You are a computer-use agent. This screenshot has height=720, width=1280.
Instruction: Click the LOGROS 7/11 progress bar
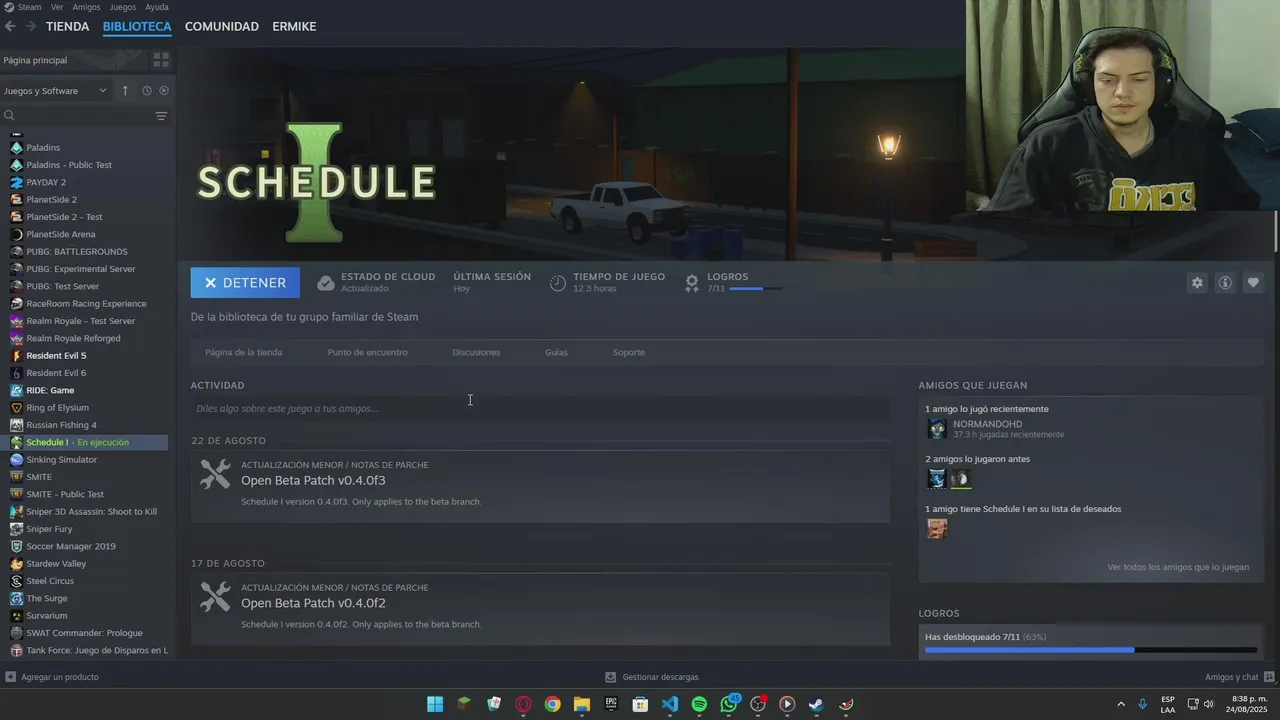(x=755, y=289)
